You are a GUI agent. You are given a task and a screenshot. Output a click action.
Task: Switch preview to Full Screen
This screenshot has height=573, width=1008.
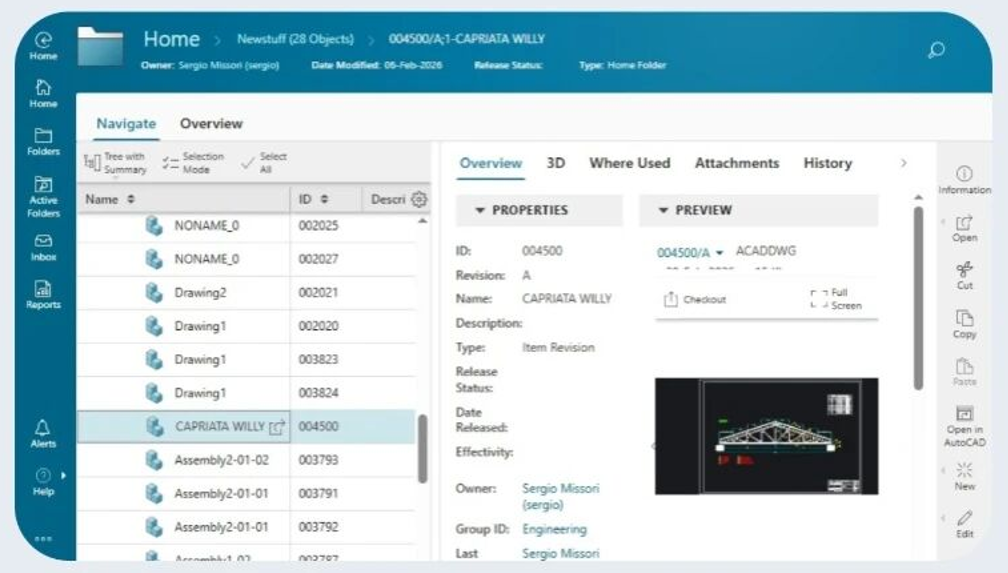[x=836, y=299]
